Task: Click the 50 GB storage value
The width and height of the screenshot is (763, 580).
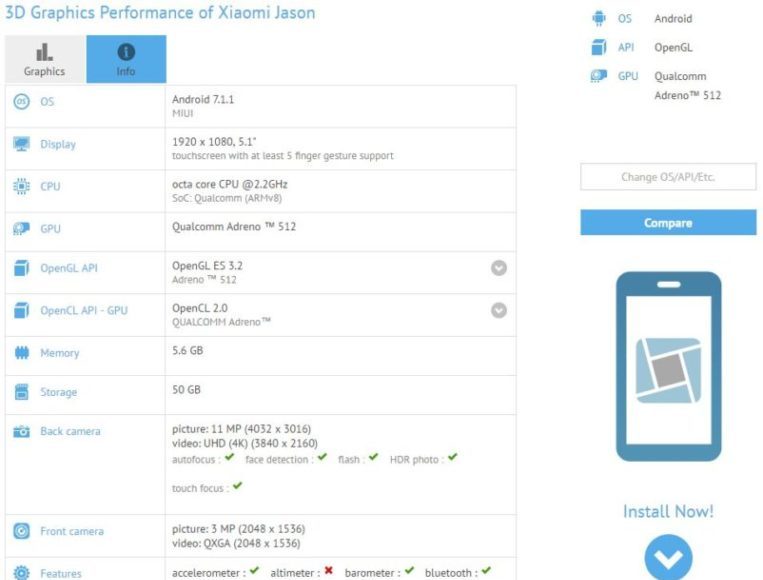Action: pos(186,390)
